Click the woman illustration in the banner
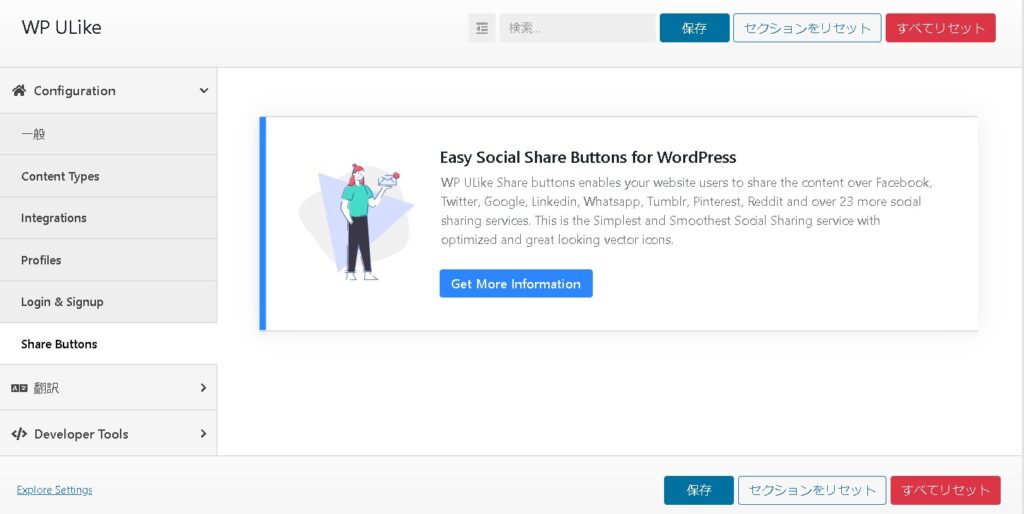This screenshot has width=1024, height=514. tap(357, 221)
